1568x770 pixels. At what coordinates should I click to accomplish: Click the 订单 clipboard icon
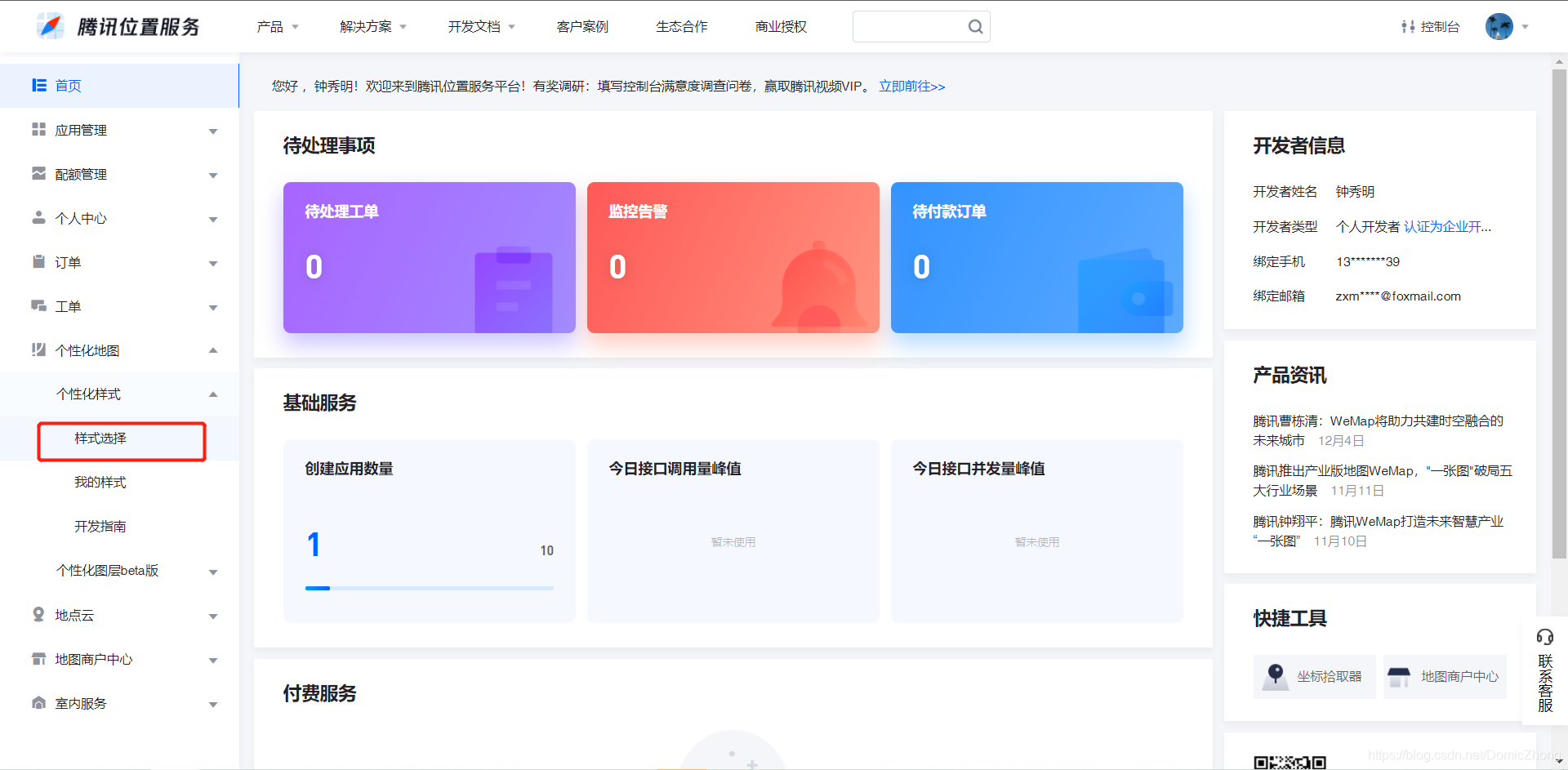tap(38, 261)
